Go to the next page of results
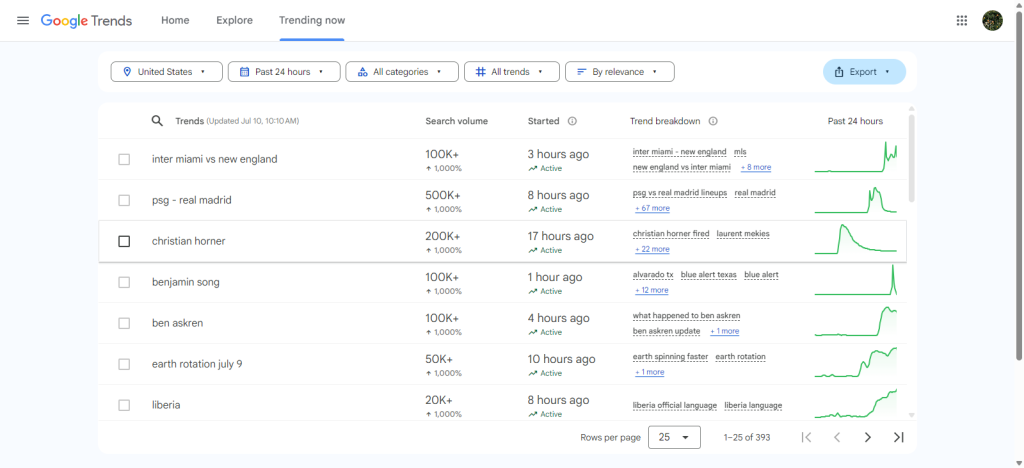1024x468 pixels. click(868, 437)
